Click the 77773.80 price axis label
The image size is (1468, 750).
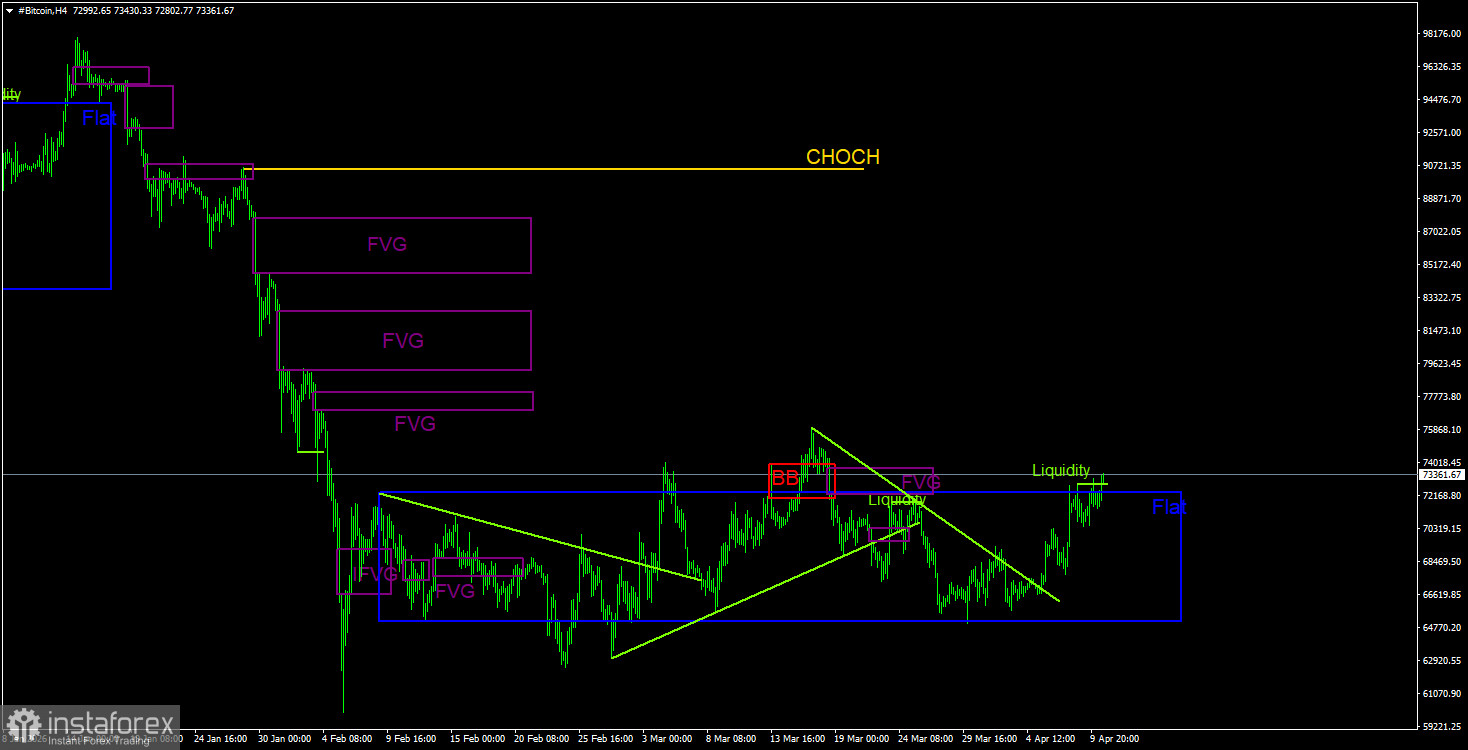click(x=1442, y=397)
